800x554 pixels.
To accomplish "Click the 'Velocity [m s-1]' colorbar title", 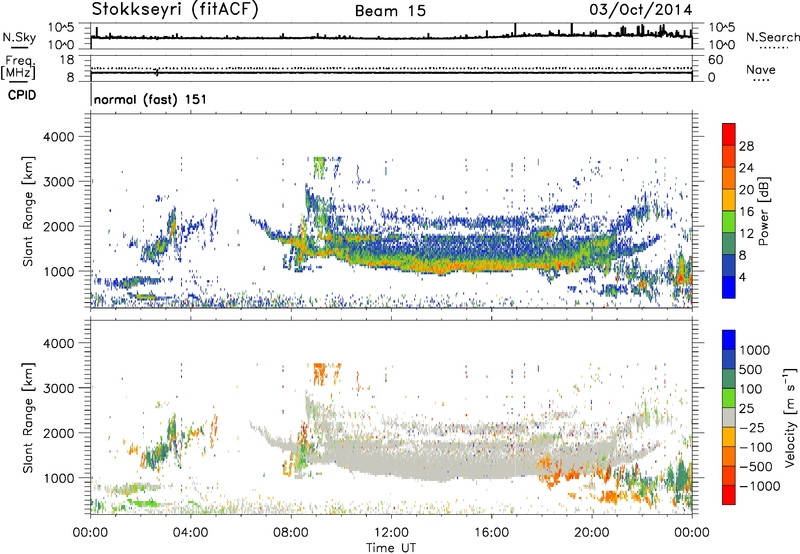I will pyautogui.click(x=789, y=417).
